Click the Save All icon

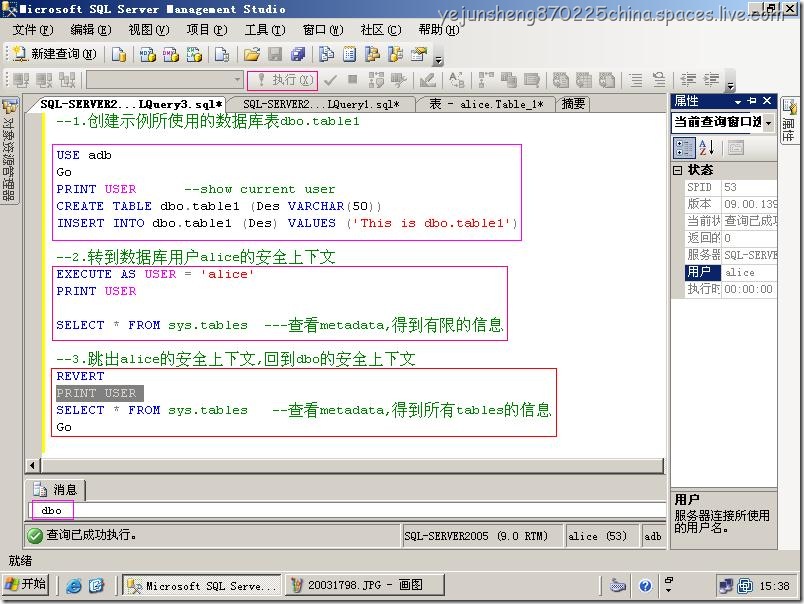(x=298, y=54)
